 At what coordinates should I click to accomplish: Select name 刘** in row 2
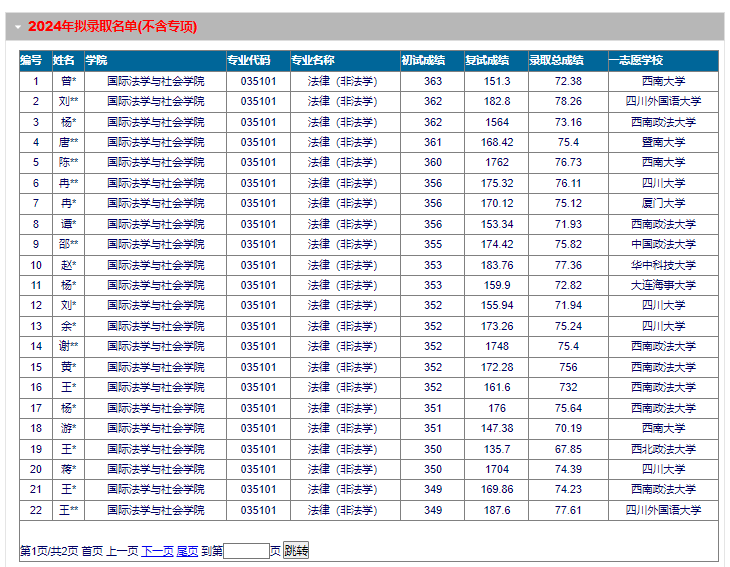[68, 101]
